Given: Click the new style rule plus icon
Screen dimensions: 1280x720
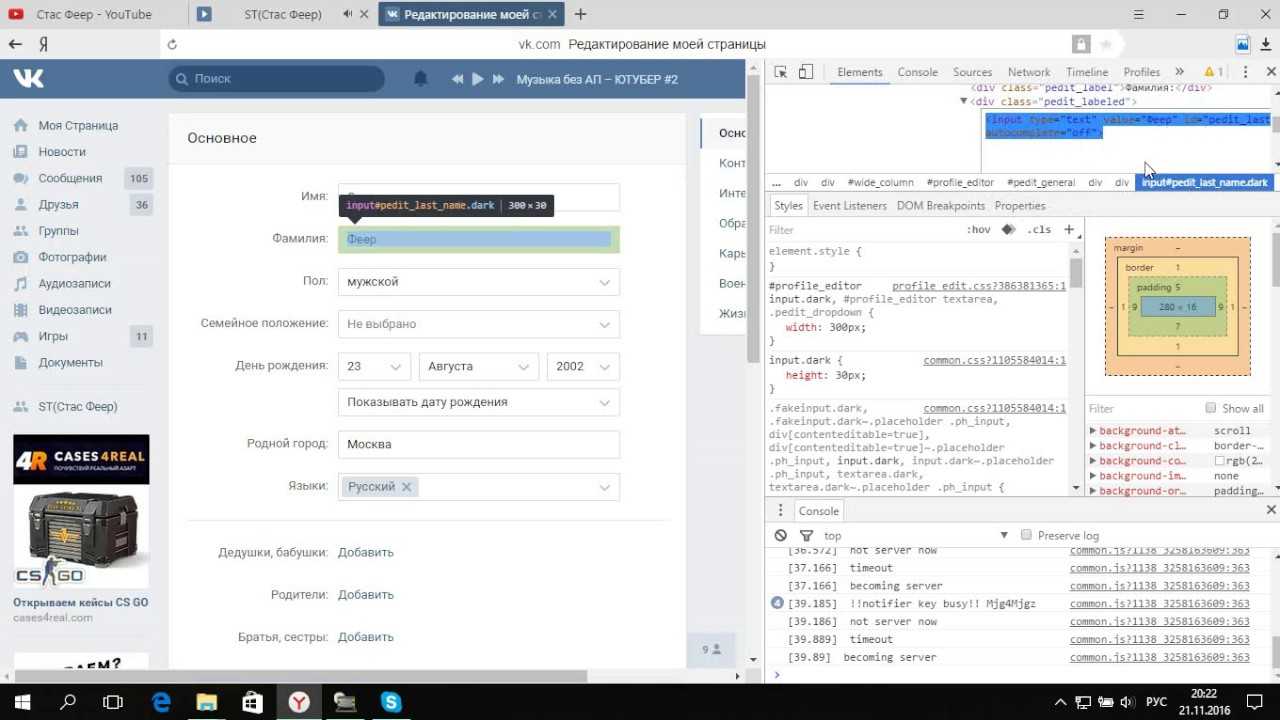Looking at the screenshot, I should (1069, 229).
